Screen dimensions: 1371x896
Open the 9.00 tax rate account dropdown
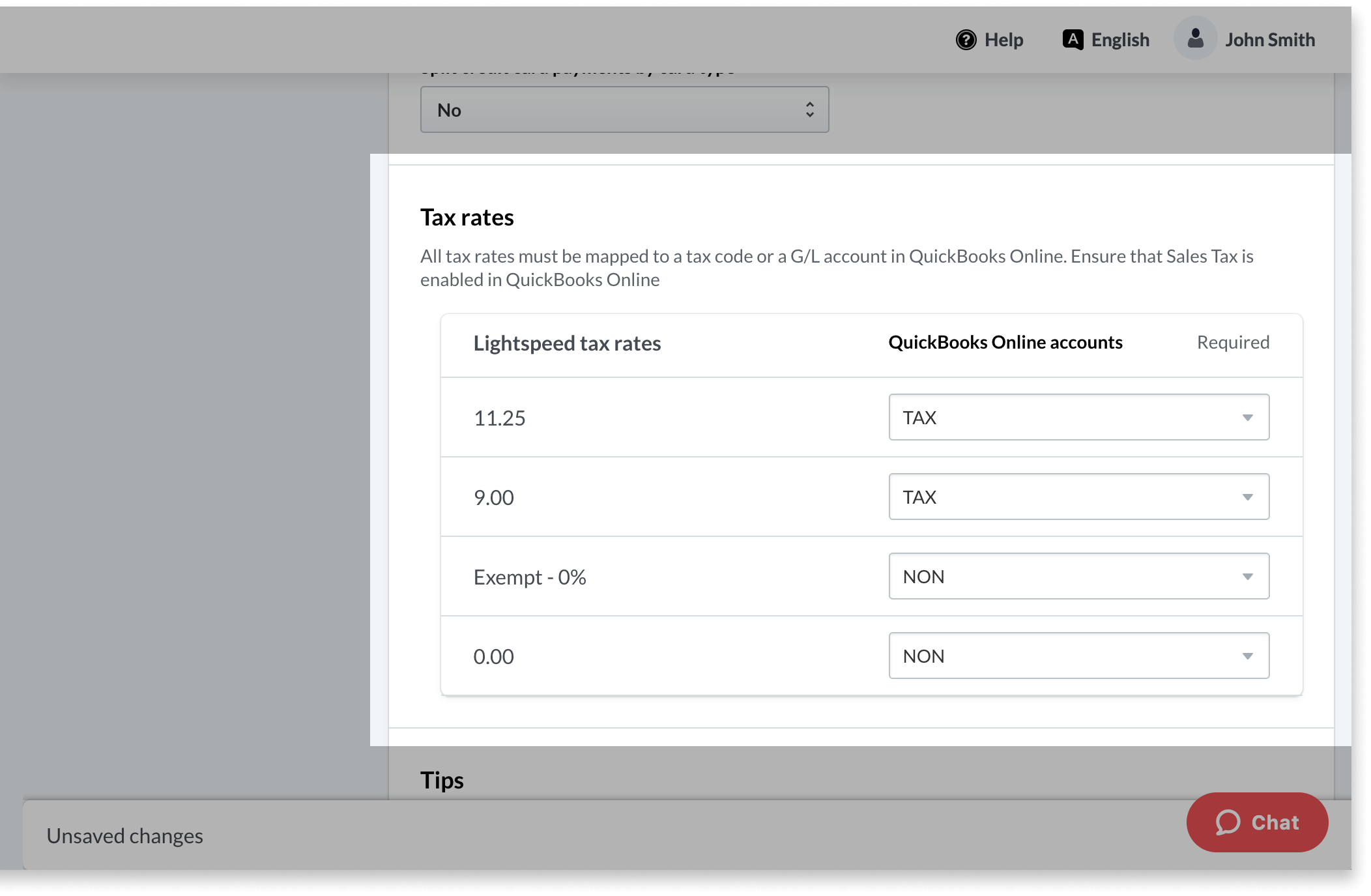(x=1078, y=497)
